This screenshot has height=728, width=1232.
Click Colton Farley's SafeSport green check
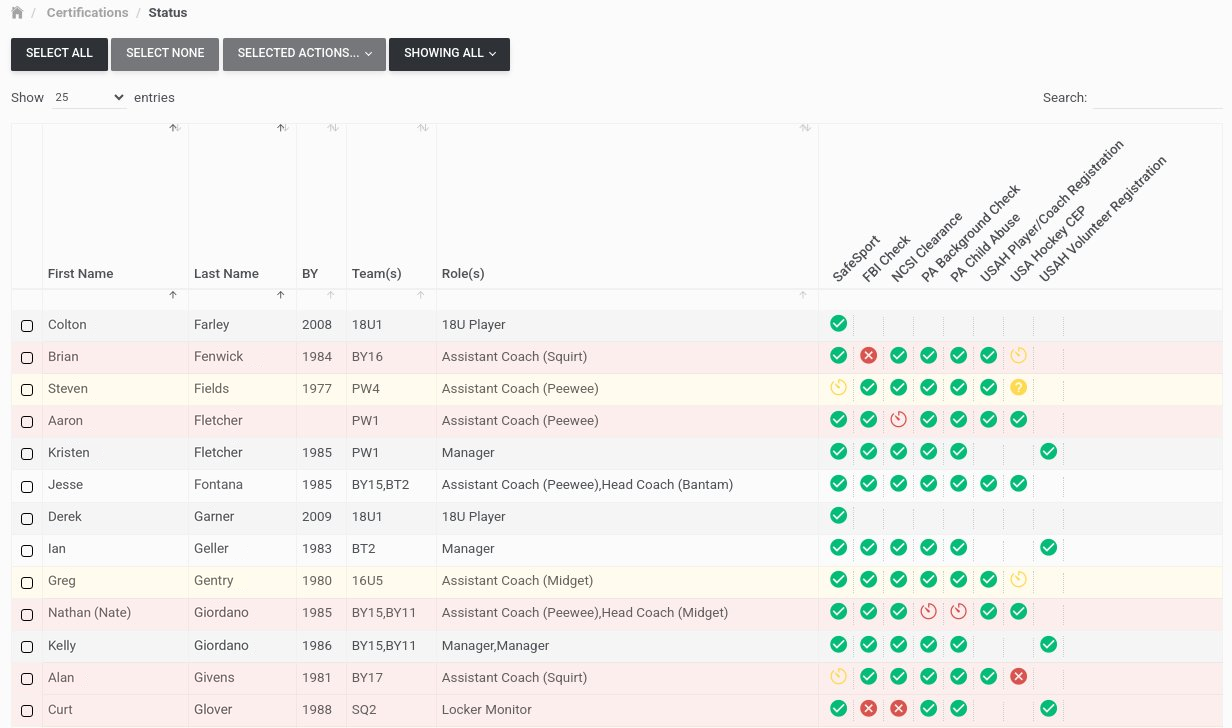point(838,323)
